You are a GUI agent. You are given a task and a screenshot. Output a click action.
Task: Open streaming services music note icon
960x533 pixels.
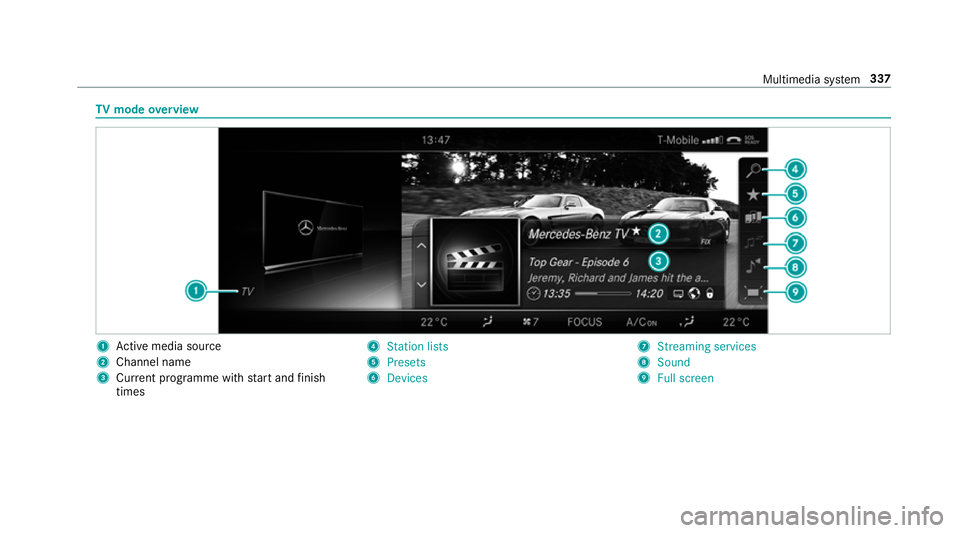[753, 242]
